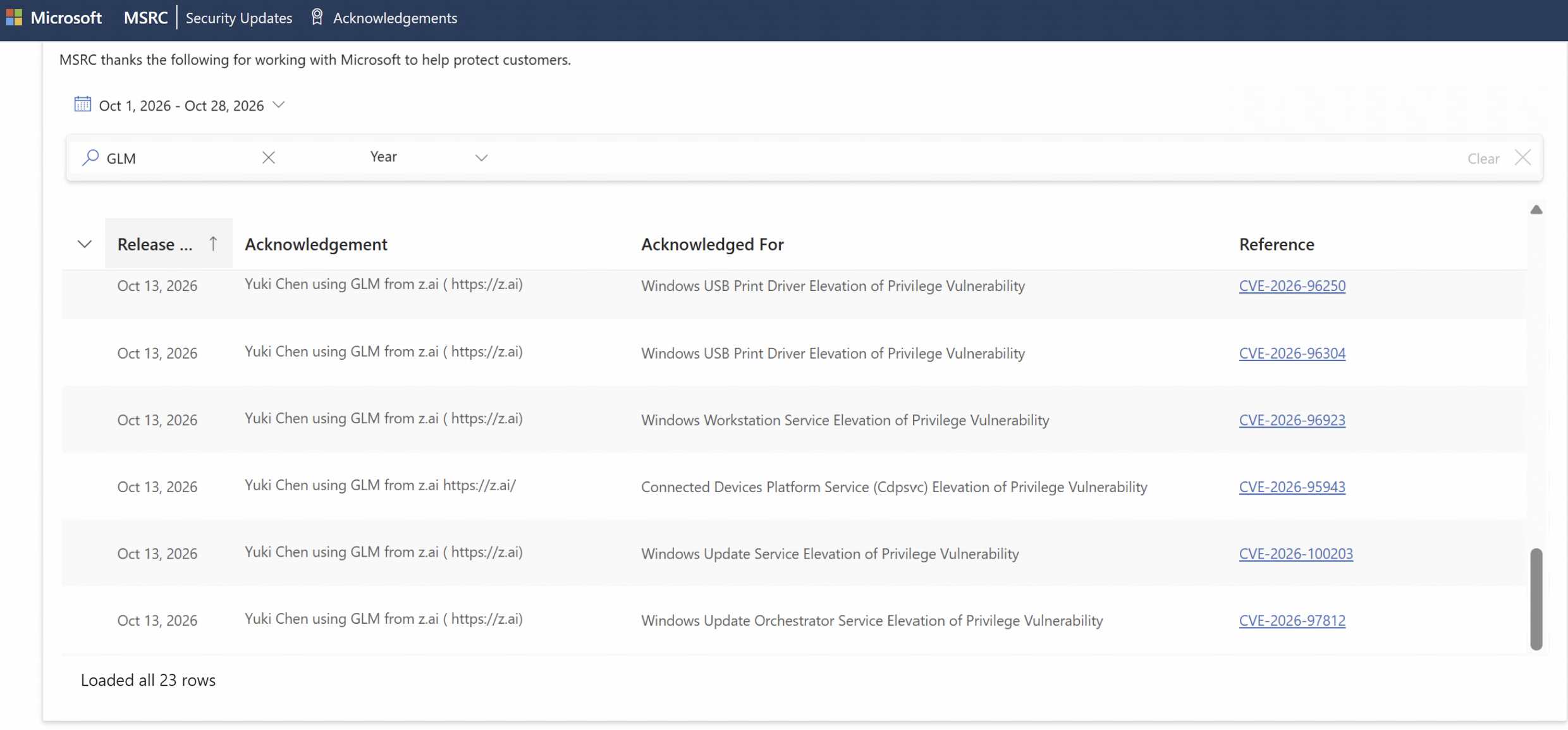The height and width of the screenshot is (730, 1568).
Task: Open the Year dropdown
Action: click(x=428, y=157)
